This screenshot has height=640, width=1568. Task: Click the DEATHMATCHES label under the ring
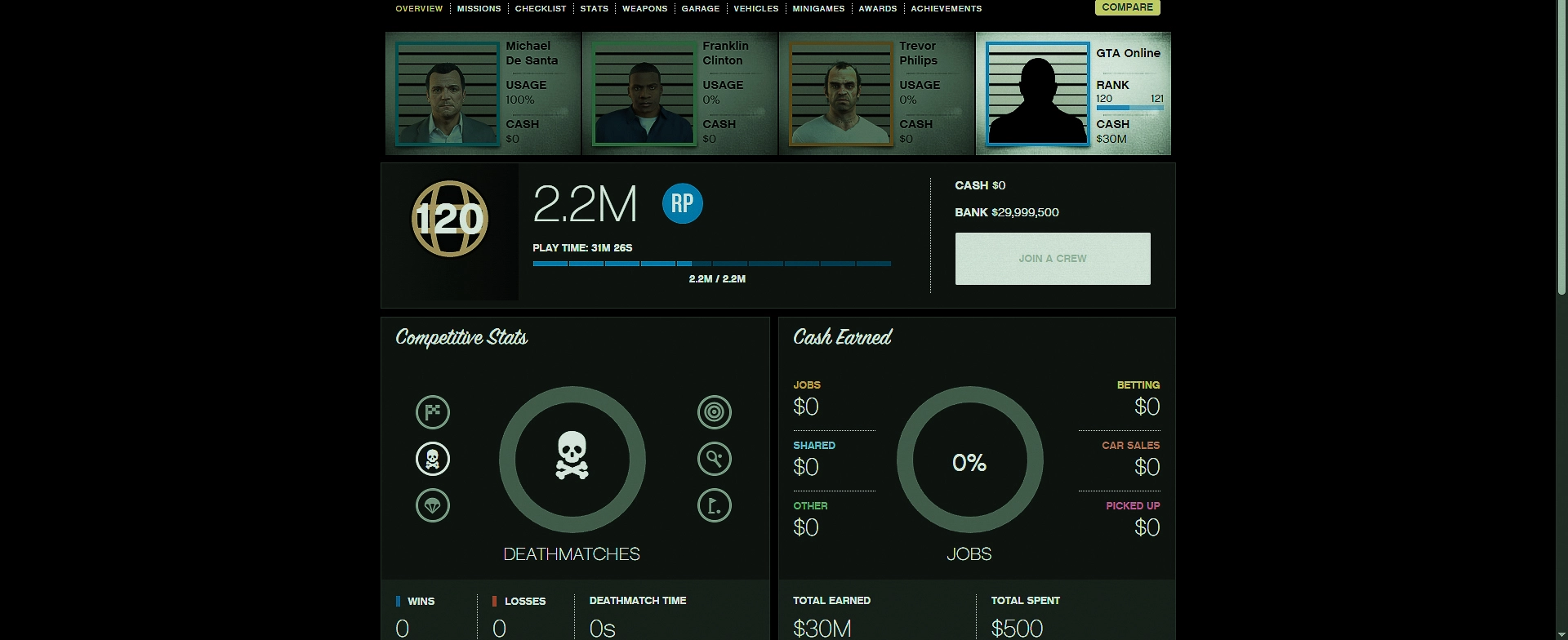(572, 554)
